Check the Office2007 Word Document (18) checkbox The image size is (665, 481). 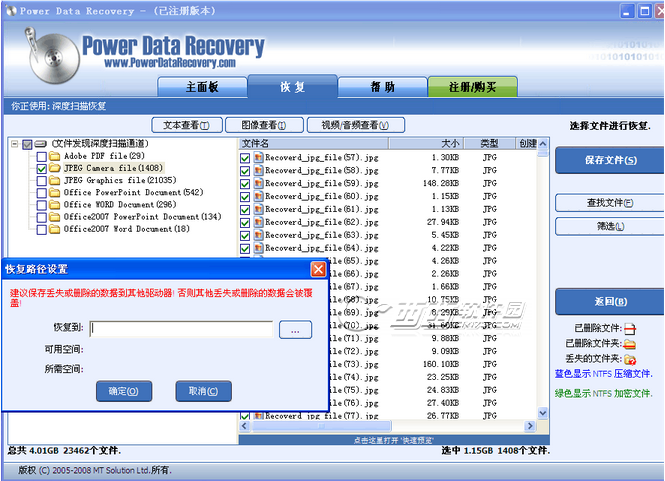pos(42,230)
